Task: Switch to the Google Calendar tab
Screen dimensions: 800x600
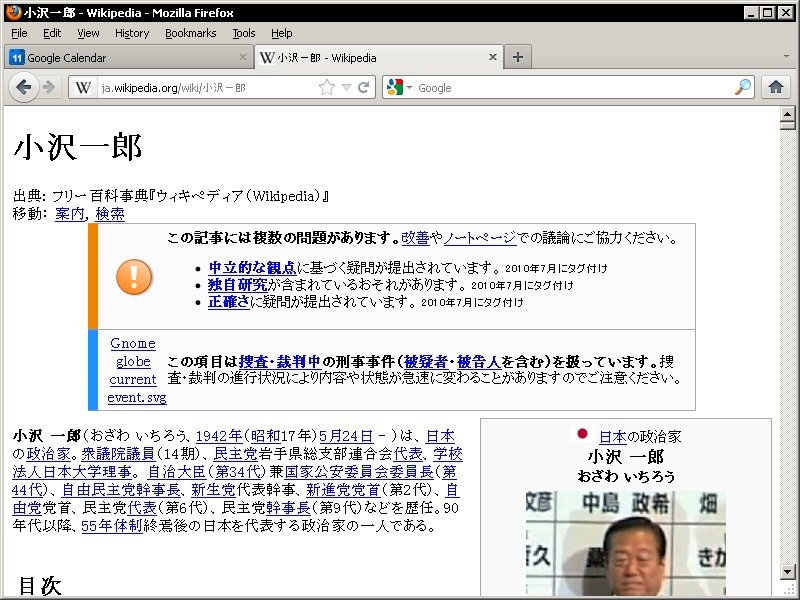Action: click(x=120, y=58)
